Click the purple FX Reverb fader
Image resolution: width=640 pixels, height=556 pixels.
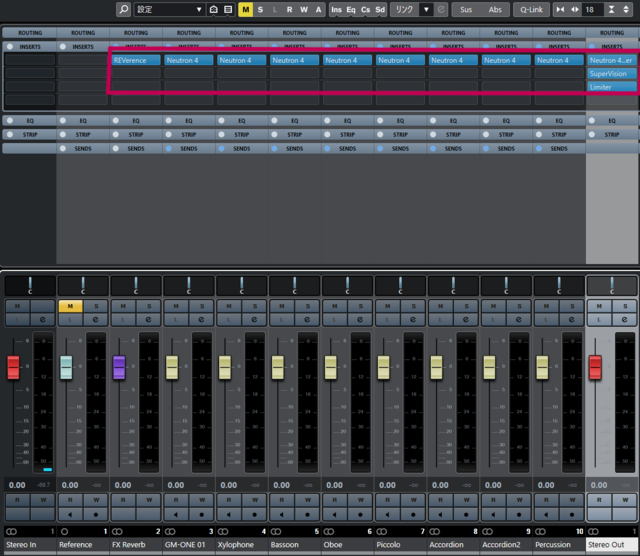119,367
